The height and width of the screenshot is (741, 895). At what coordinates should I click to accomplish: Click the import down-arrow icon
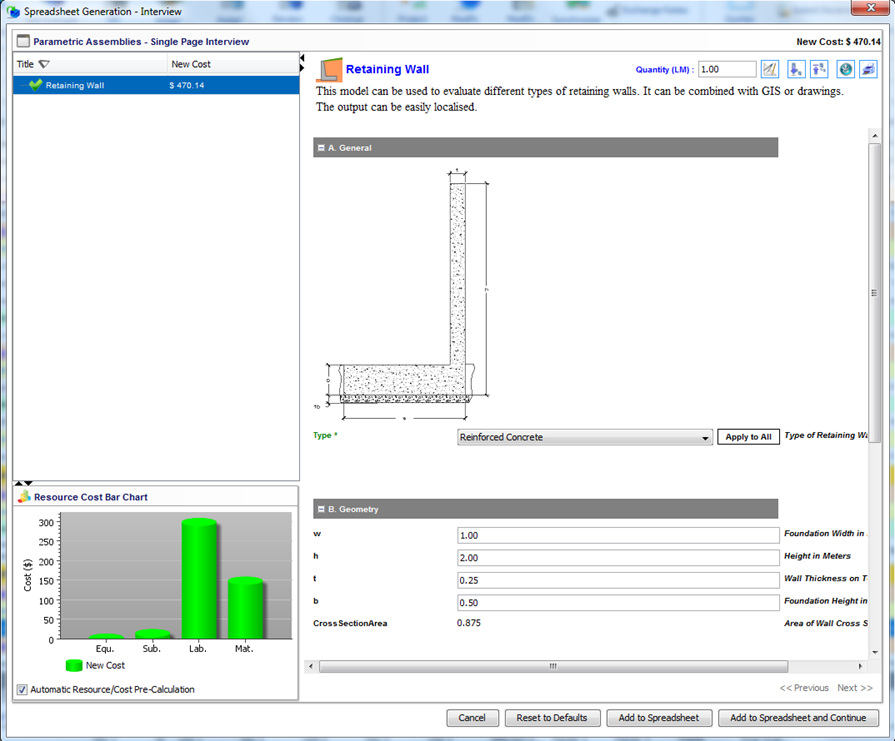796,69
